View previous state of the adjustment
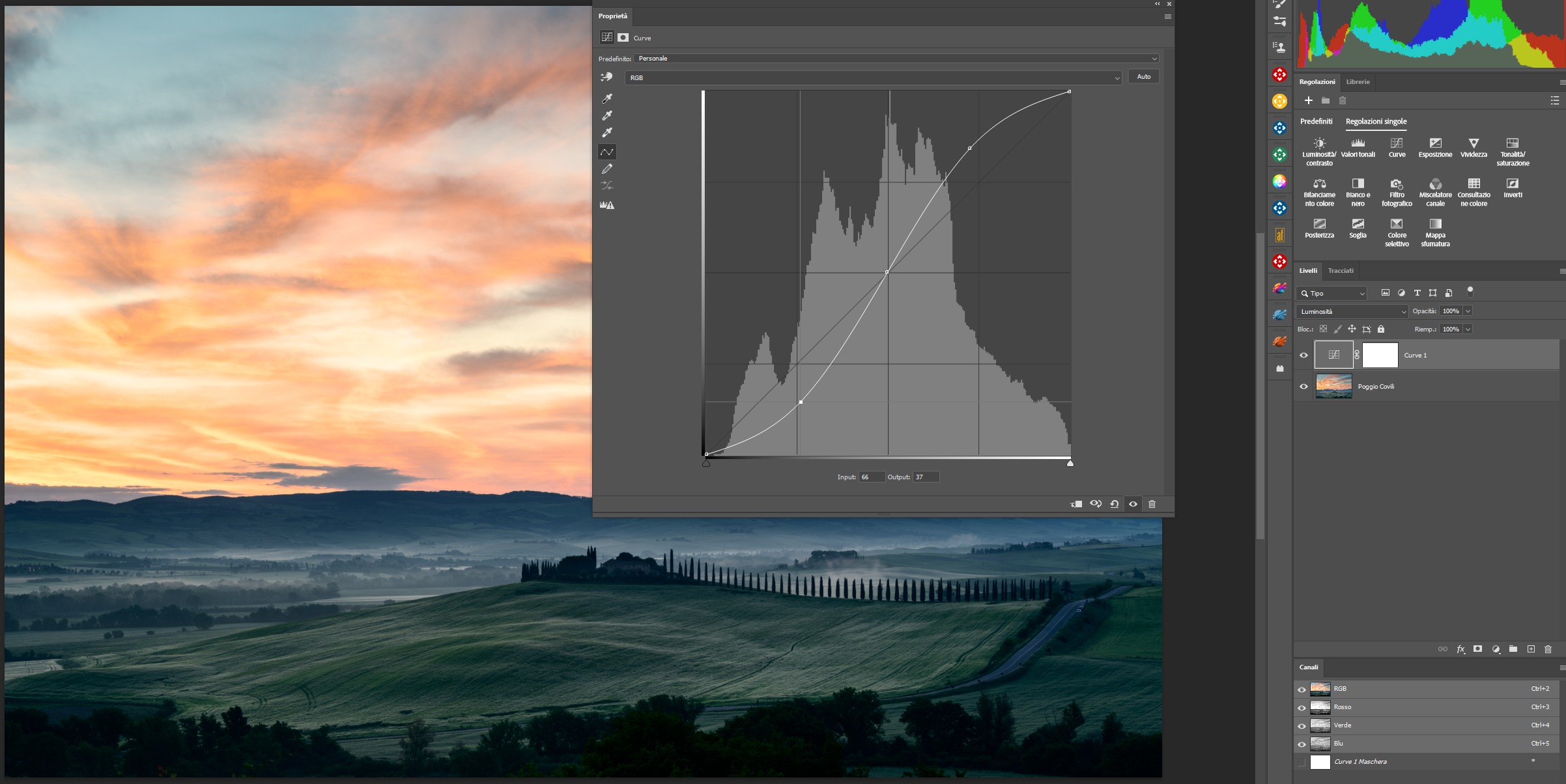Screen dimensions: 1566x784 click(x=1096, y=504)
